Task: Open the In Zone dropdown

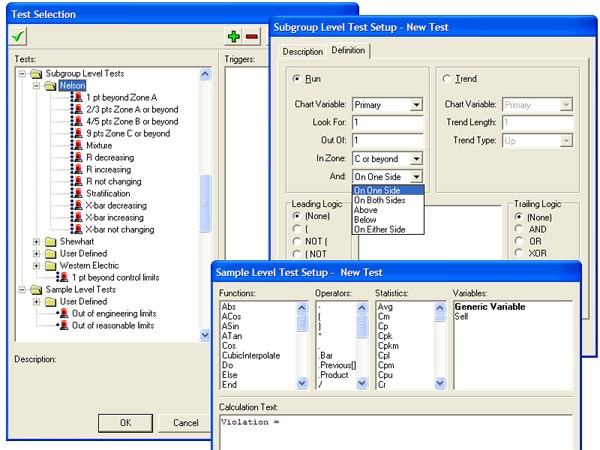Action: tap(416, 158)
